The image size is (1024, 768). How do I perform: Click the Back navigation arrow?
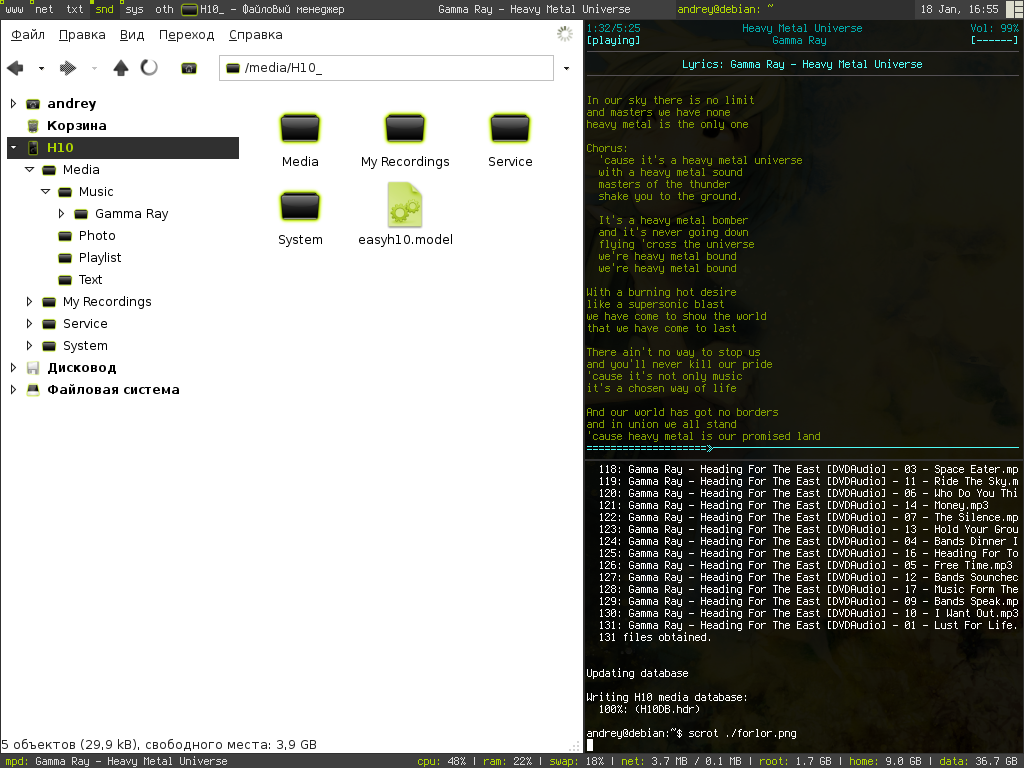pyautogui.click(x=15, y=68)
